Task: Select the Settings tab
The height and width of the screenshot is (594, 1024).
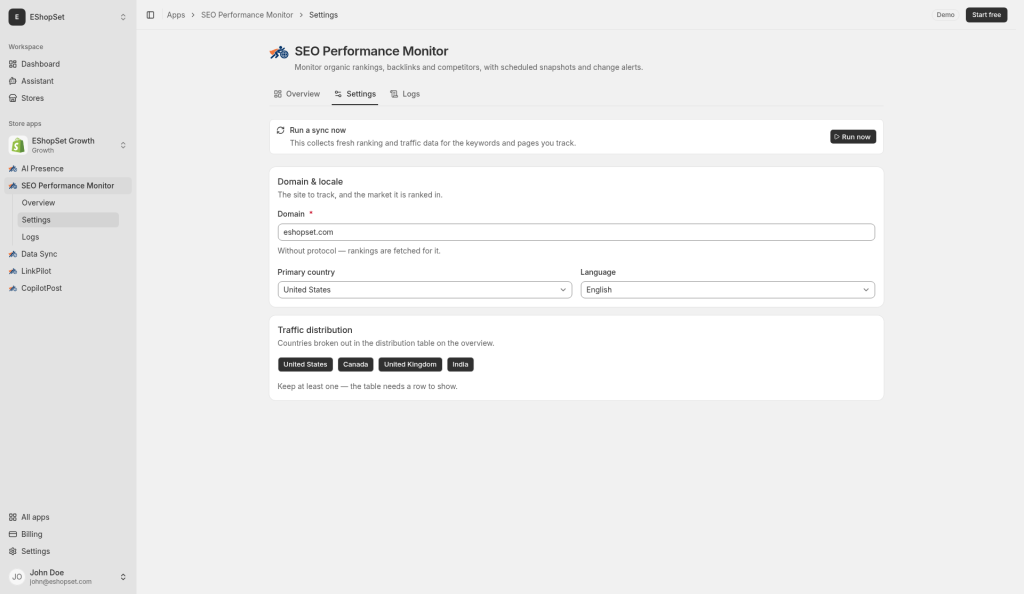Action: click(355, 94)
